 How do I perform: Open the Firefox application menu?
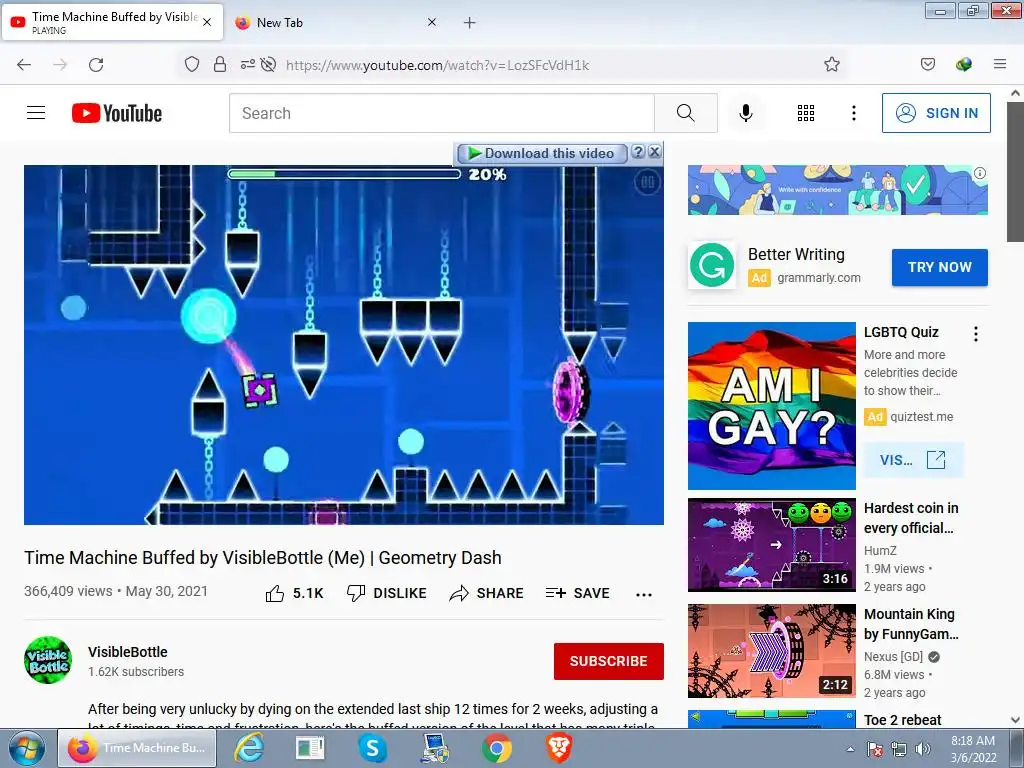point(1000,64)
